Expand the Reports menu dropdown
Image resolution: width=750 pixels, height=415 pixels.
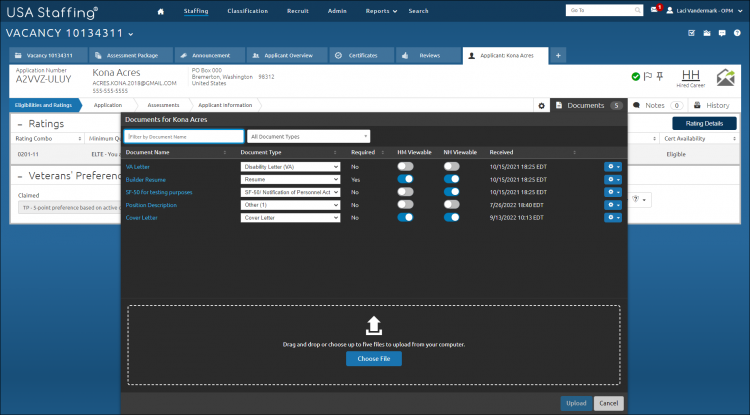tap(381, 11)
